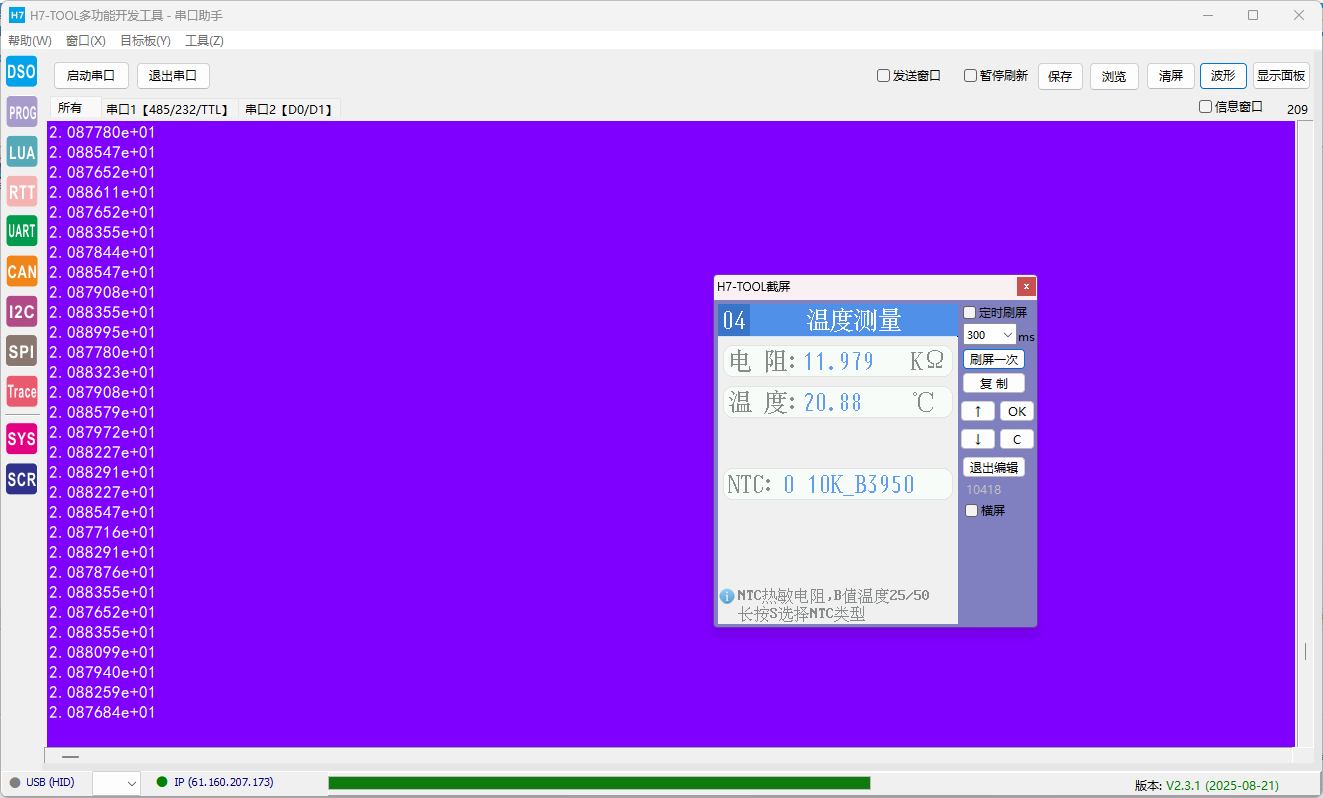Open the 工具(Z) menu
Screen dimensions: 1323x798
point(204,41)
